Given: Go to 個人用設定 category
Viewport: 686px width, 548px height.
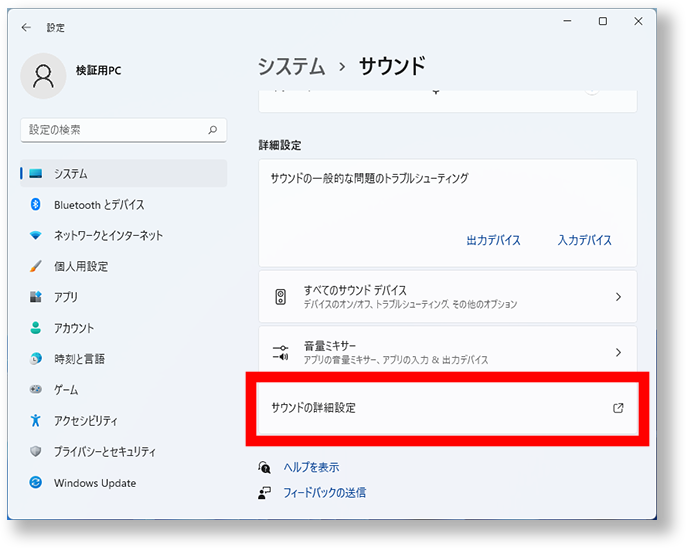Looking at the screenshot, I should (124, 266).
